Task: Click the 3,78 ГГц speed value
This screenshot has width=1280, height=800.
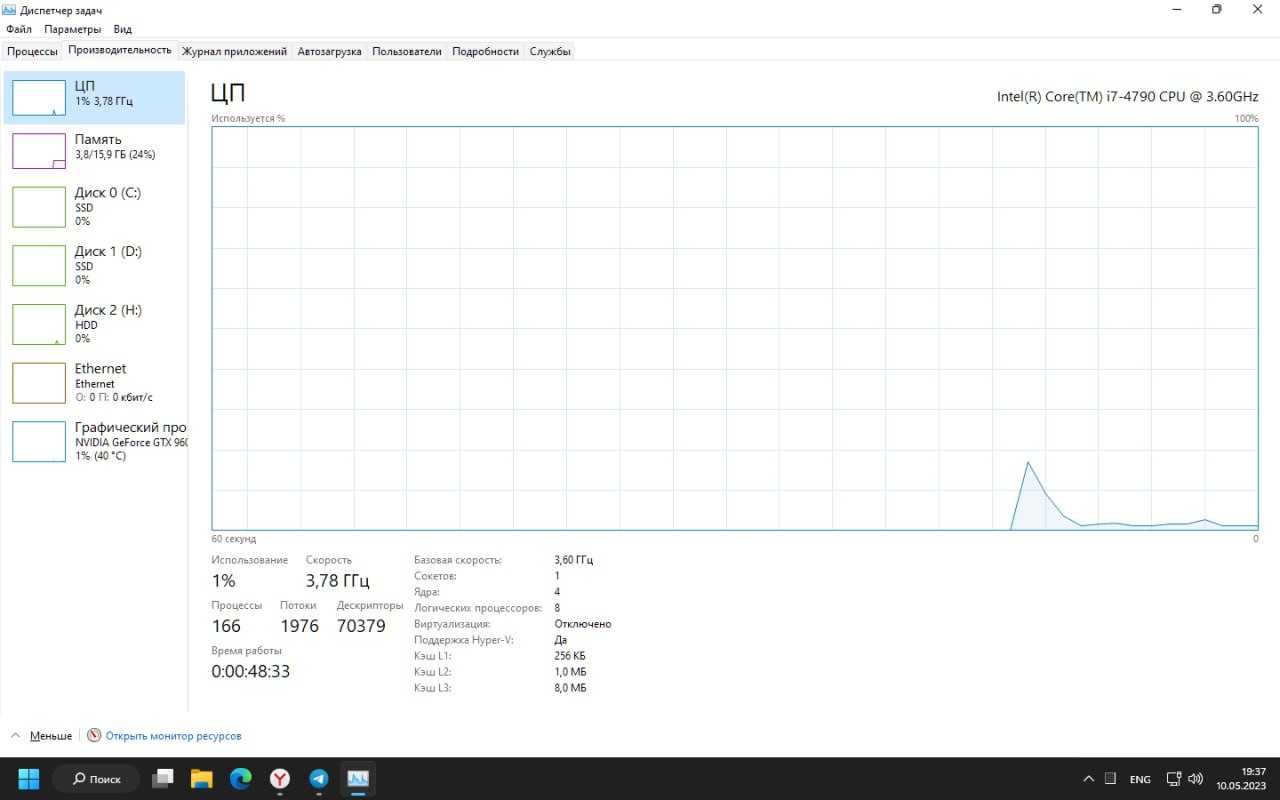Action: (x=337, y=581)
